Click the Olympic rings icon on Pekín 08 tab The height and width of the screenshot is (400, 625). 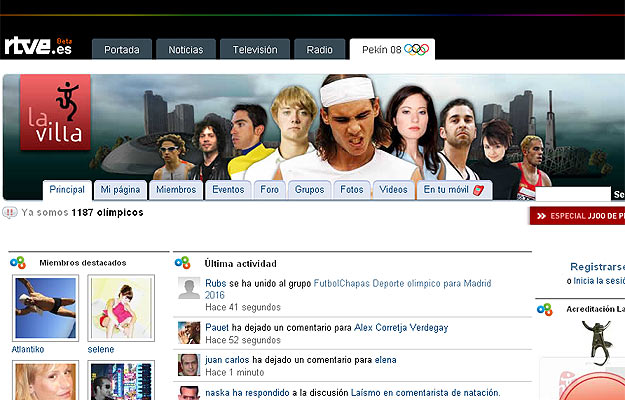click(x=416, y=50)
